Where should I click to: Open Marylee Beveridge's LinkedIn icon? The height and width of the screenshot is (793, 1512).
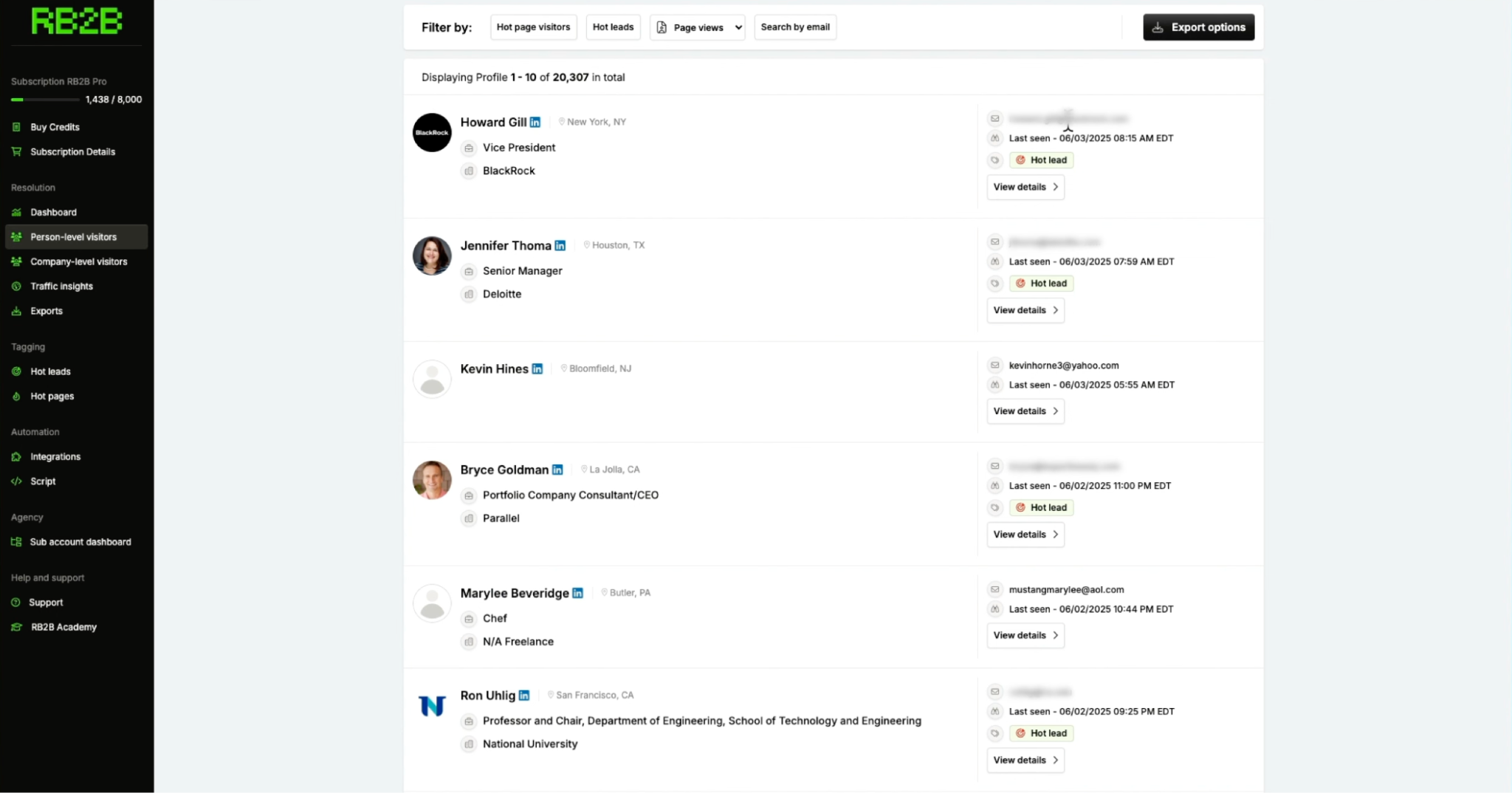[578, 593]
